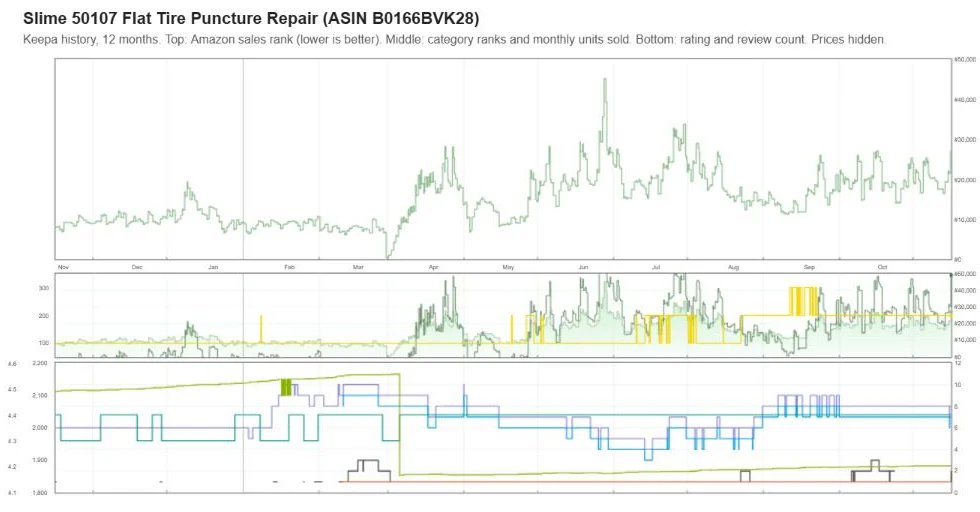The width and height of the screenshot is (980, 512).
Task: Select the Feb label on the time axis
Action: pos(289,267)
